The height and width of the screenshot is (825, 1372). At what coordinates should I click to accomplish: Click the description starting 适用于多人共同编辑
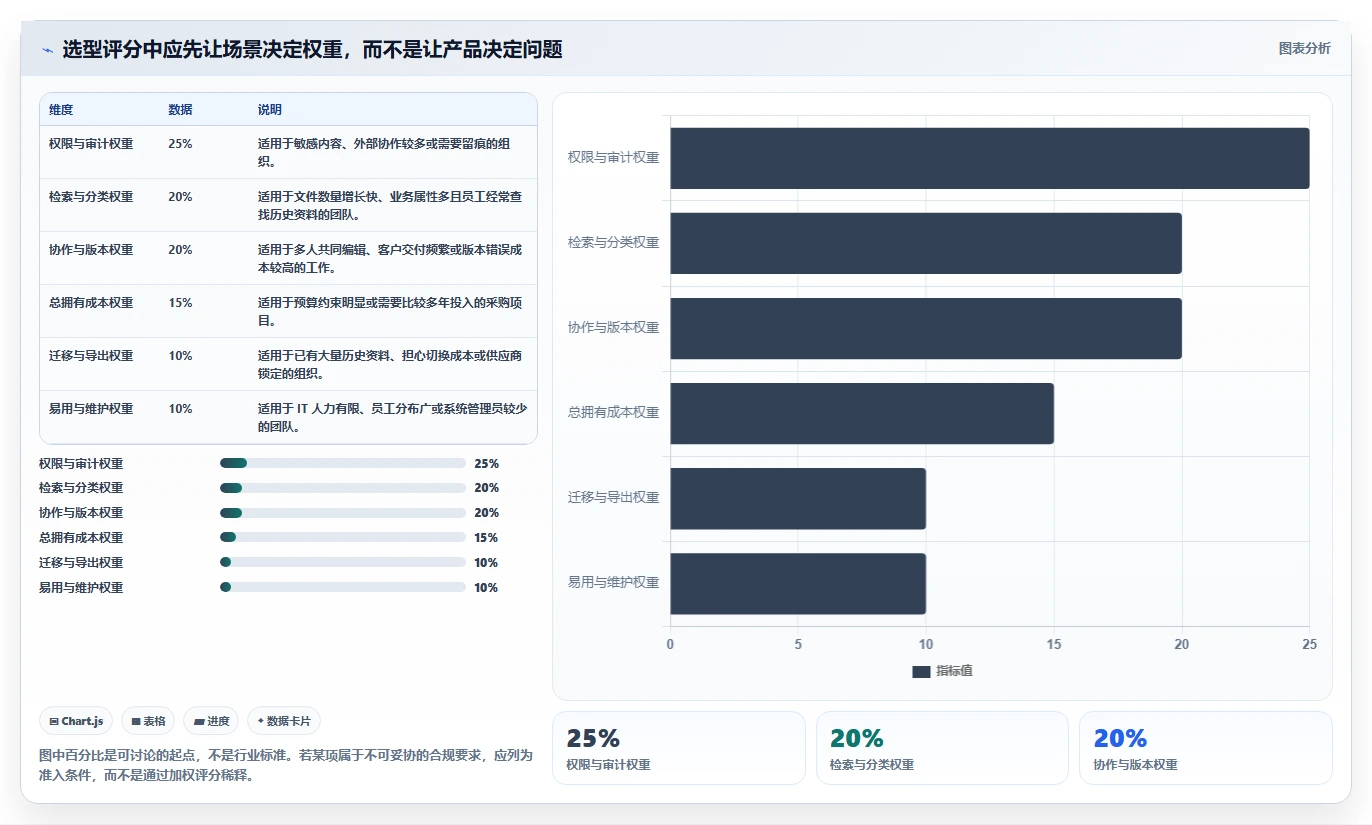(390, 258)
